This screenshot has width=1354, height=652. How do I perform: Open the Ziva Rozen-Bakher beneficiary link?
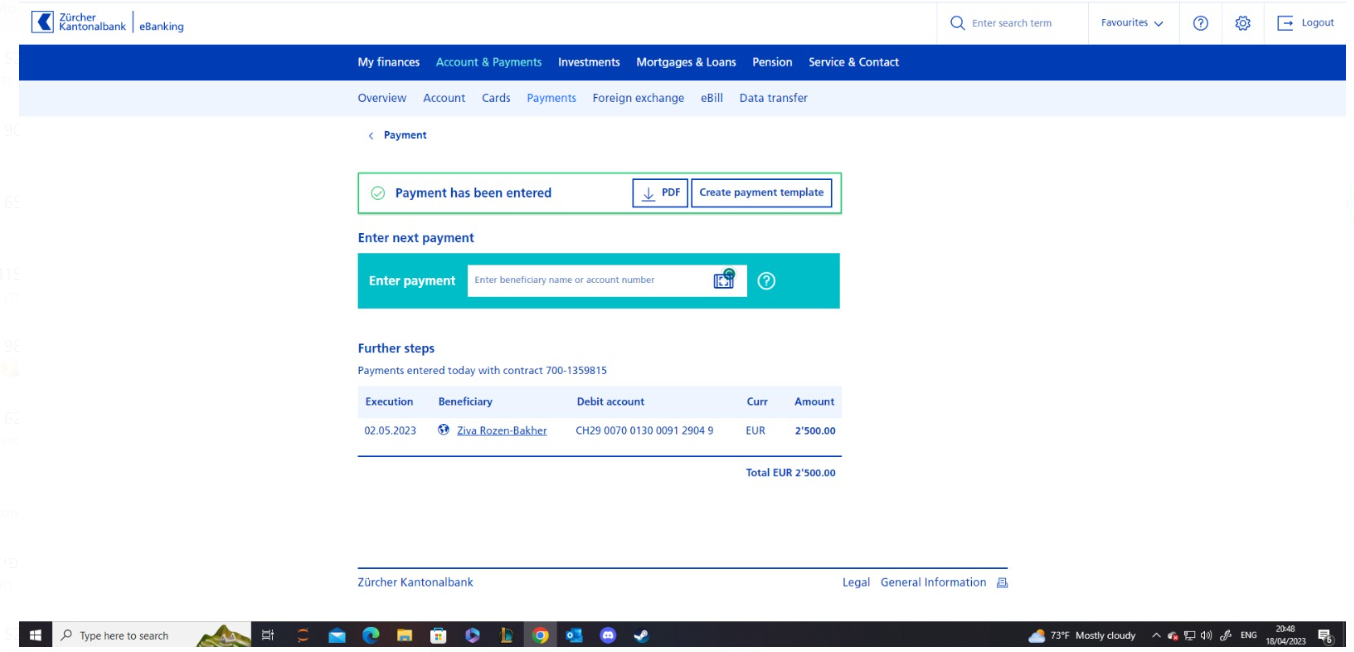(501, 430)
